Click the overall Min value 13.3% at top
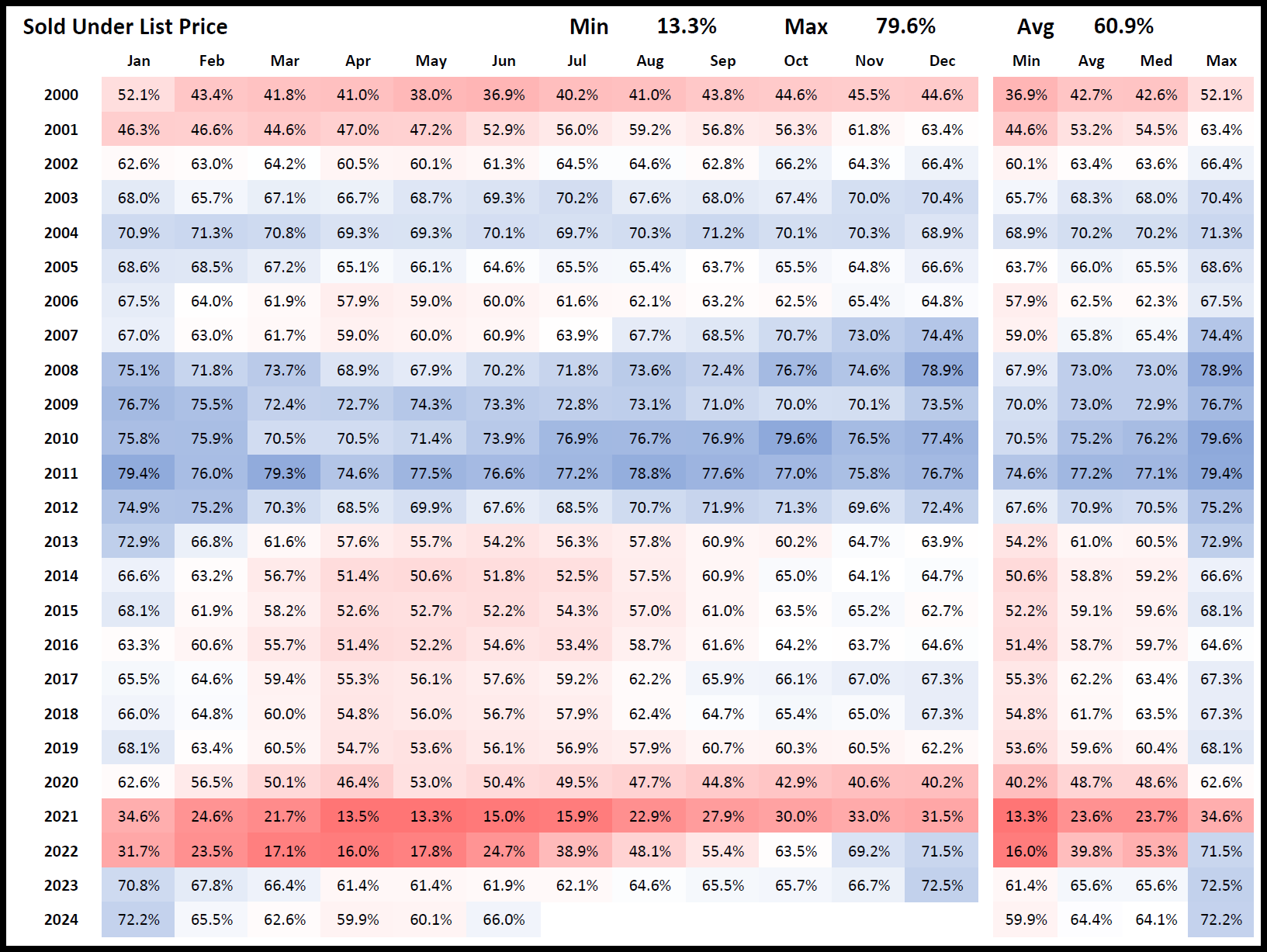 click(x=687, y=27)
